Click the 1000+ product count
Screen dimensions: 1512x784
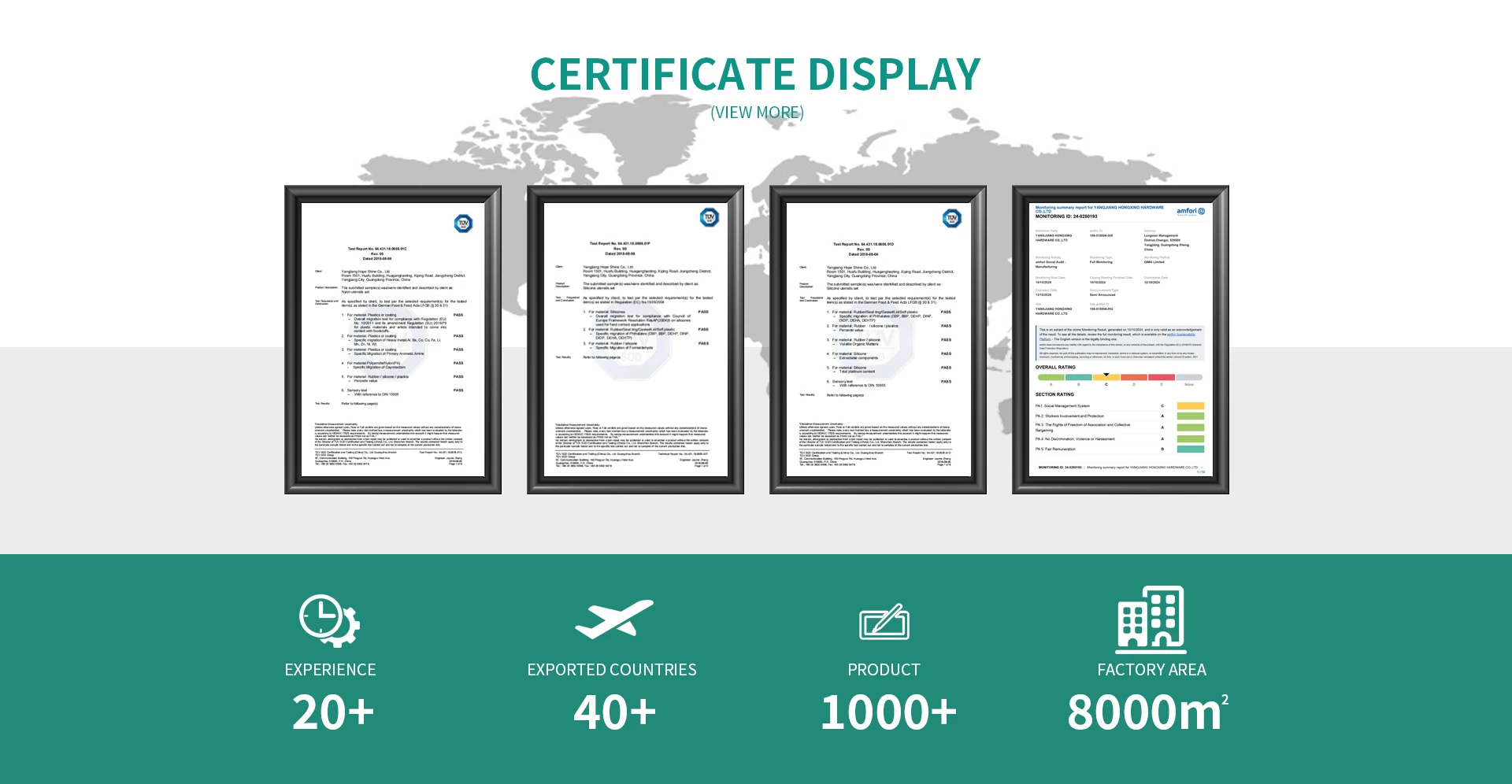pos(888,712)
